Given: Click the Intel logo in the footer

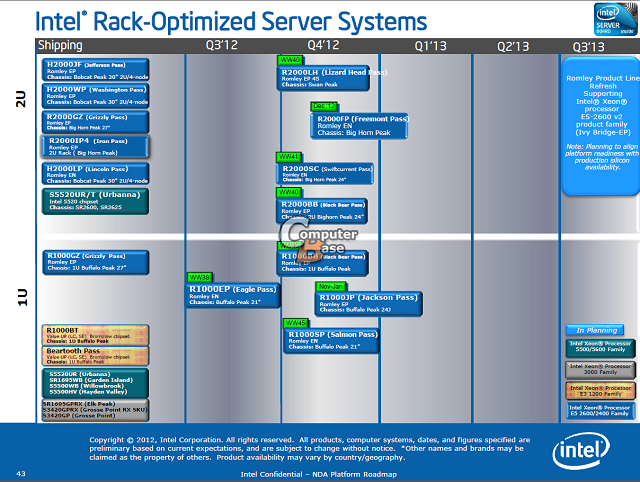Looking at the screenshot, I should point(581,451).
